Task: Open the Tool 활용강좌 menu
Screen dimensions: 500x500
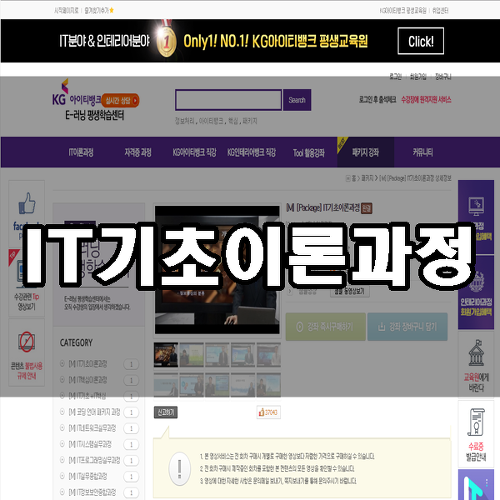Action: tap(309, 153)
